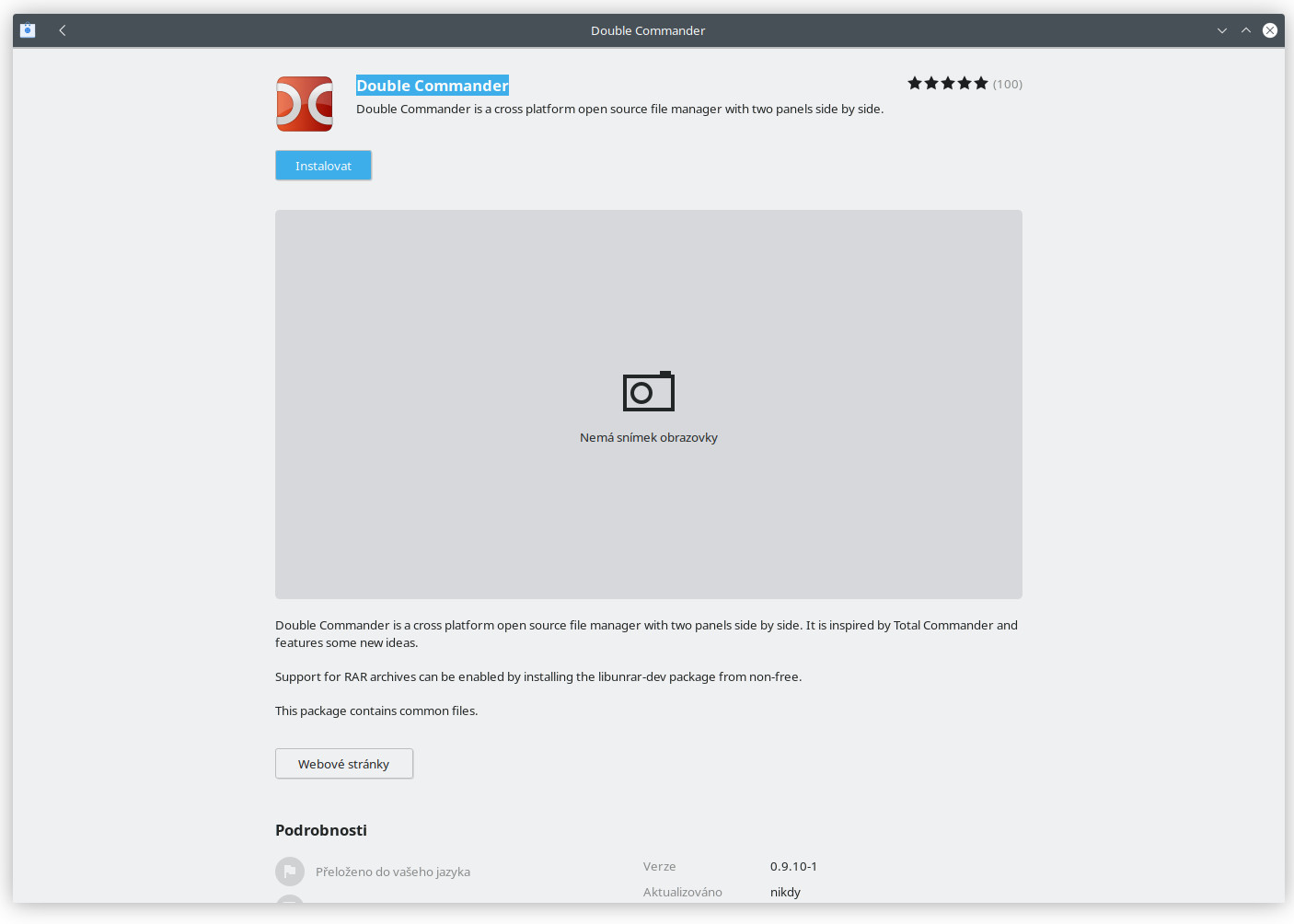Click the Verze label
This screenshot has width=1294, height=924.
click(660, 867)
